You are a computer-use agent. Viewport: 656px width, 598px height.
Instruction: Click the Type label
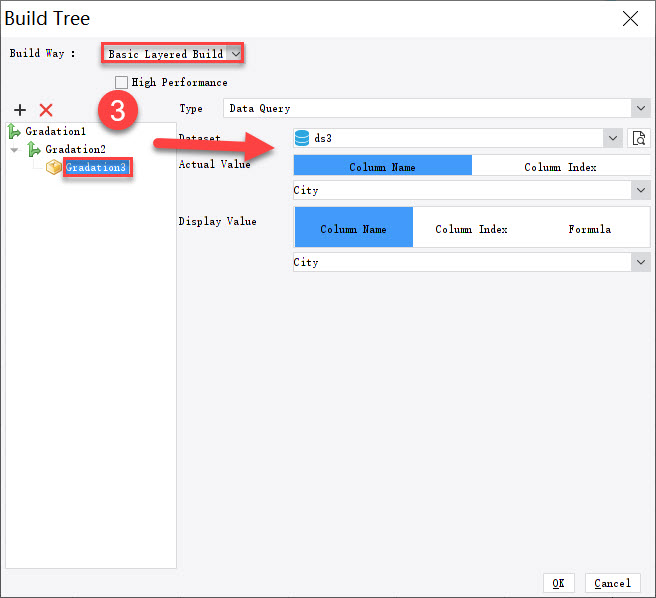pos(191,109)
